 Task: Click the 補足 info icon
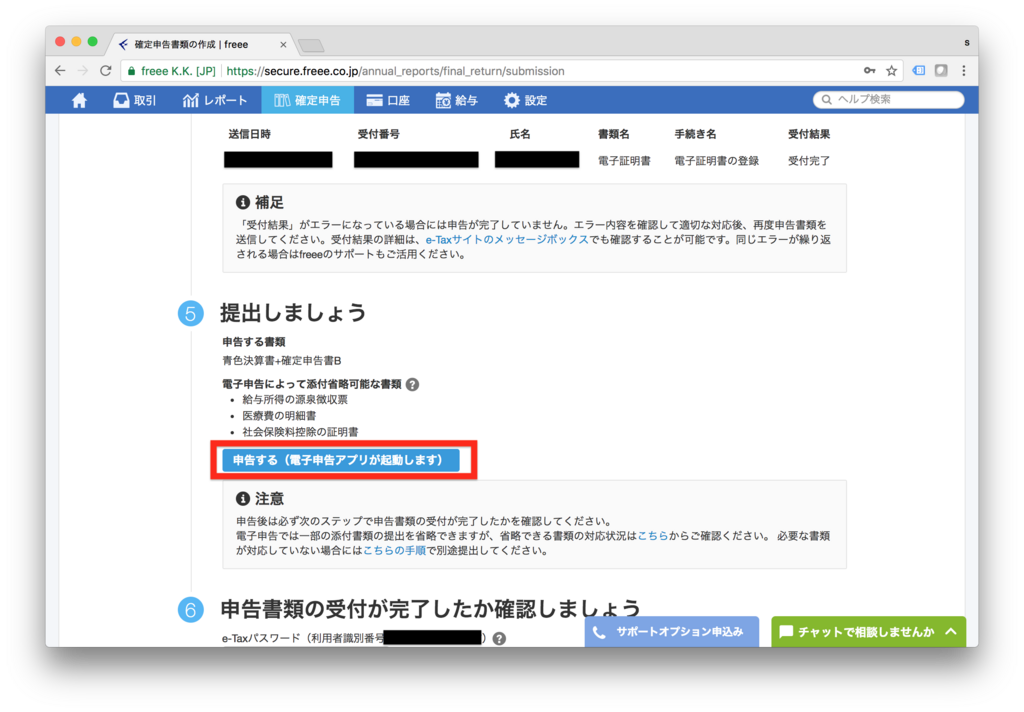click(243, 202)
